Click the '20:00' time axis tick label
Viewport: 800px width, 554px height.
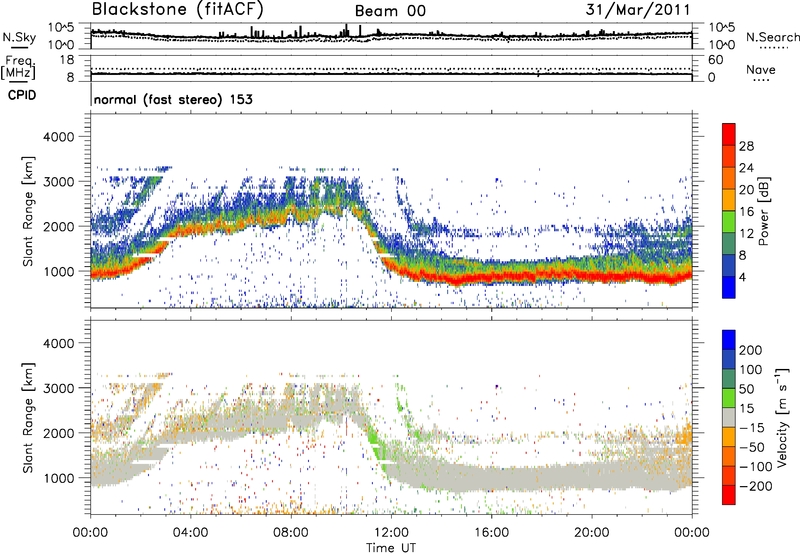tap(592, 533)
